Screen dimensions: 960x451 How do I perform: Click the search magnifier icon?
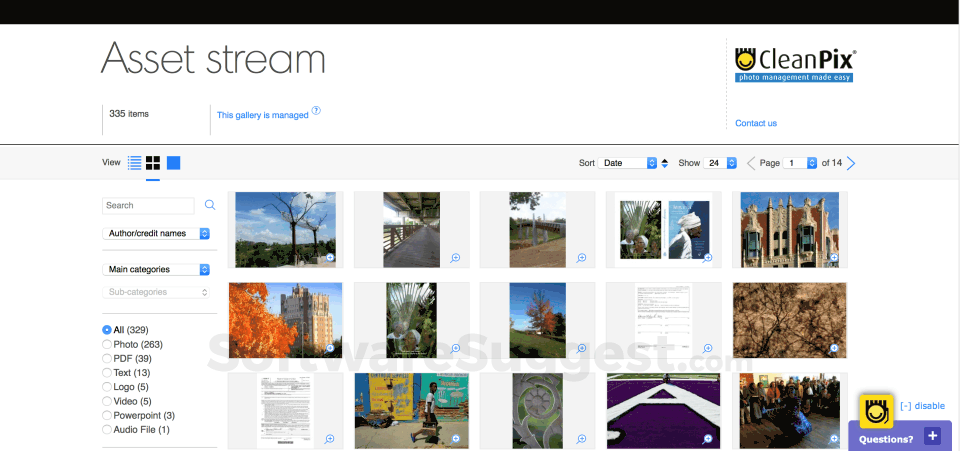pos(210,205)
